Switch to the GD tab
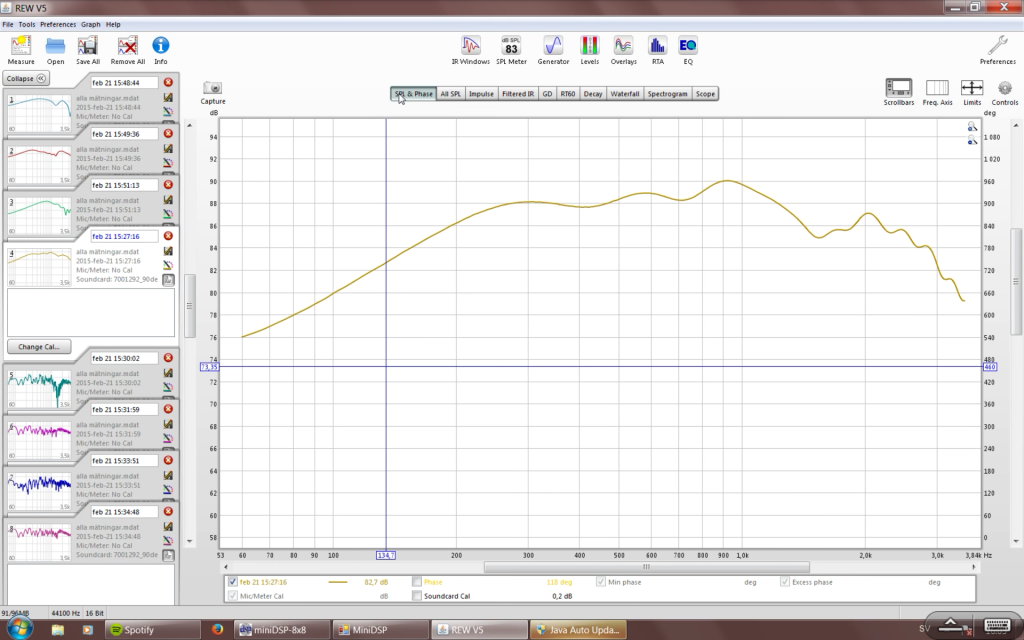The width and height of the screenshot is (1024, 640). (547, 94)
